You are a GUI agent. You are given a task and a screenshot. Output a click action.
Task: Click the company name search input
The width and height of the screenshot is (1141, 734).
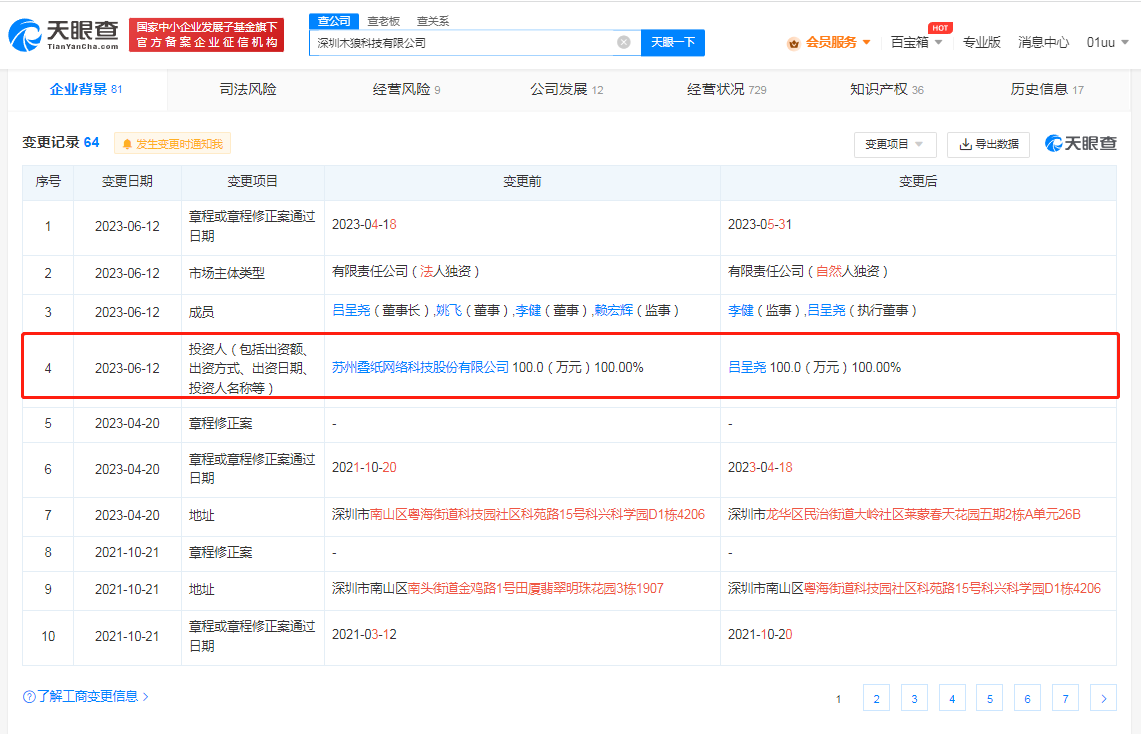(x=466, y=43)
